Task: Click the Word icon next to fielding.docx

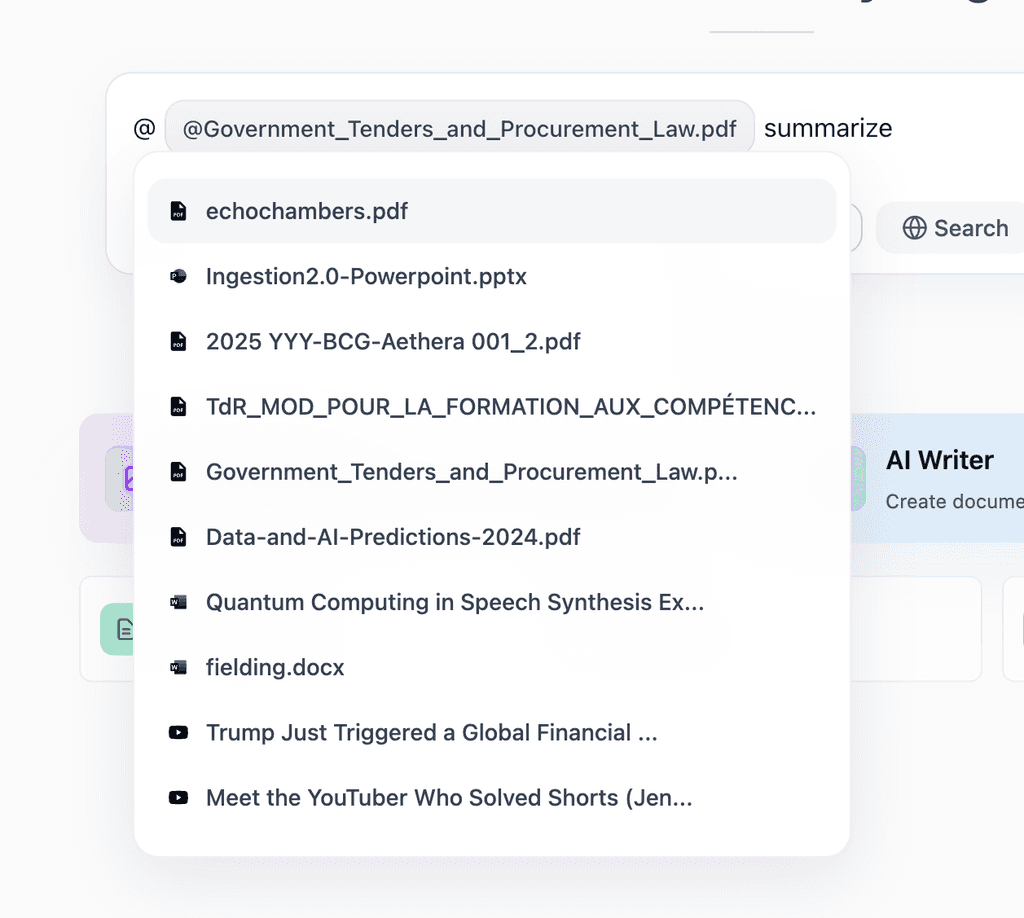Action: (178, 667)
